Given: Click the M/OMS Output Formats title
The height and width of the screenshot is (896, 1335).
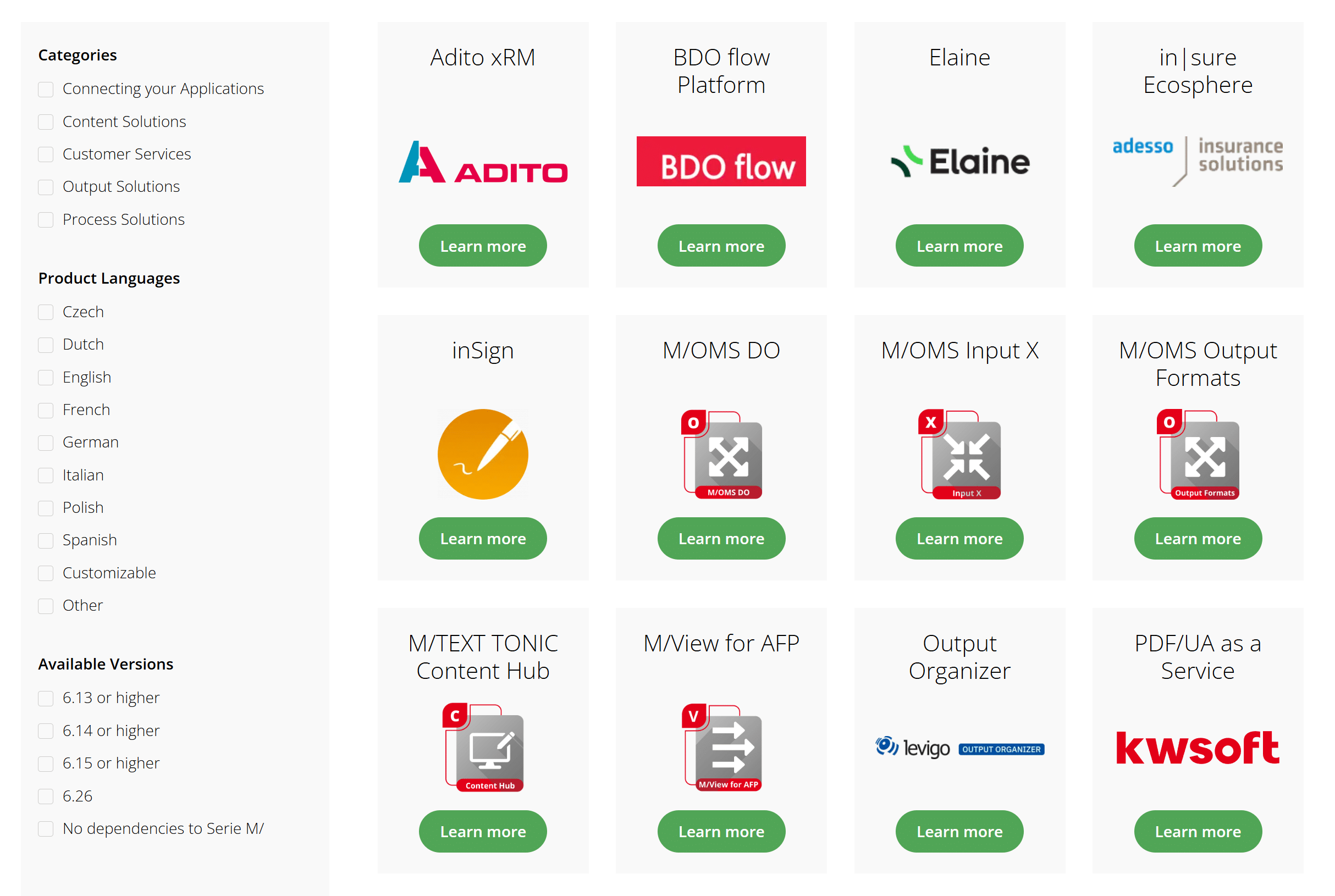Looking at the screenshot, I should [x=1198, y=364].
